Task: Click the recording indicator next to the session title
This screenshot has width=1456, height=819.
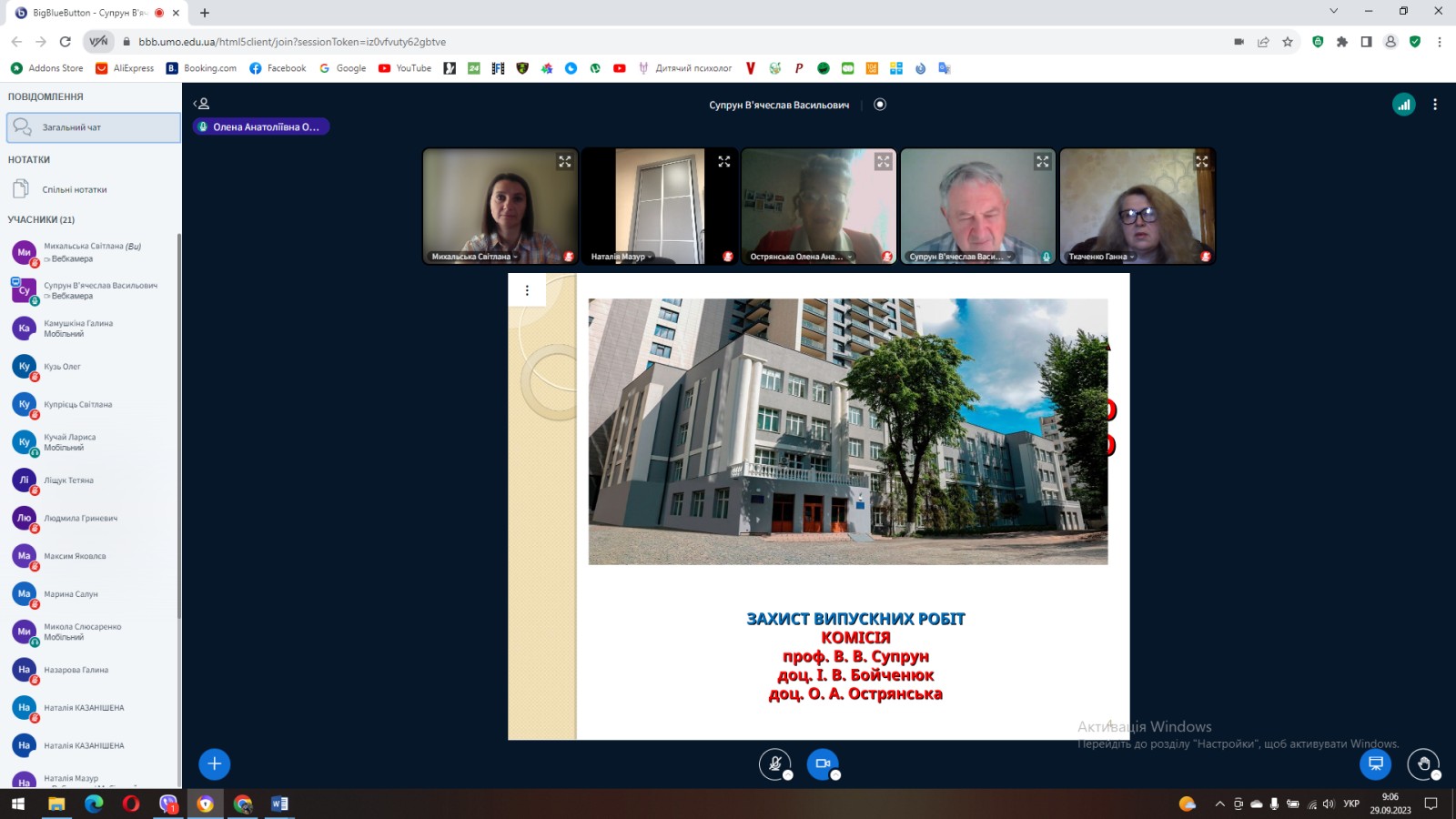Action: point(880,105)
